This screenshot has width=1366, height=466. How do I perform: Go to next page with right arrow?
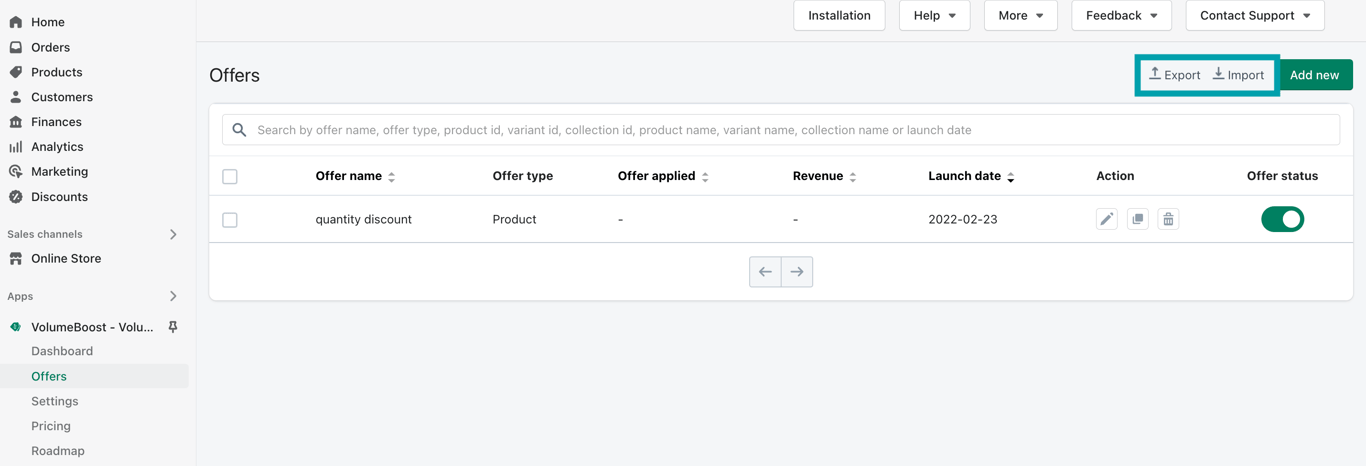[x=797, y=272]
